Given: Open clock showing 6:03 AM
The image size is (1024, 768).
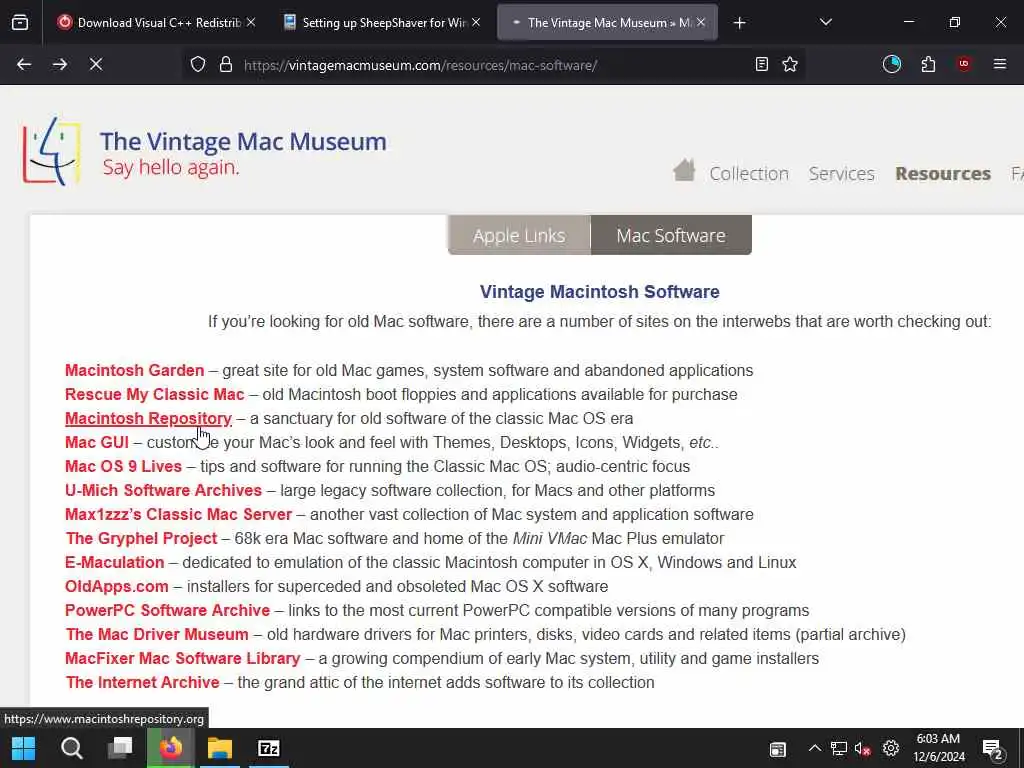Looking at the screenshot, I should pos(938,748).
